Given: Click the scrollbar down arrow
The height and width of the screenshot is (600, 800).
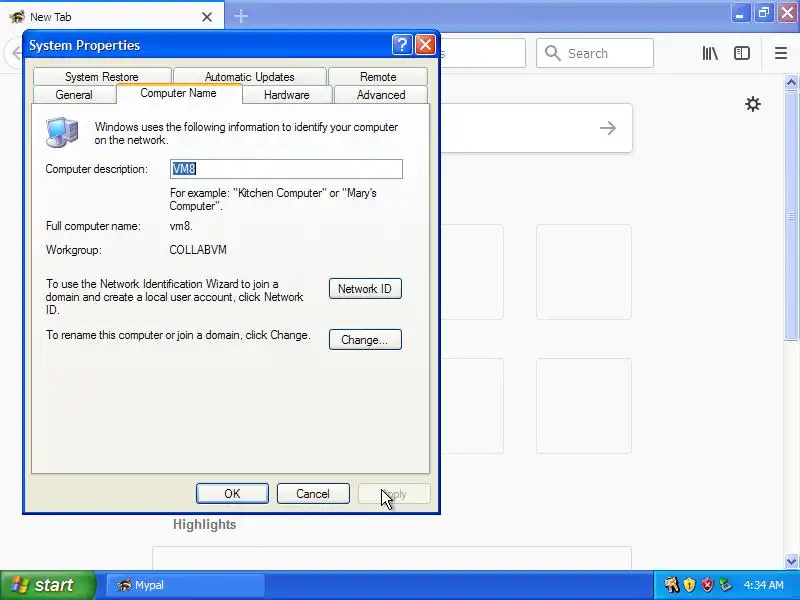Looking at the screenshot, I should click(x=791, y=561).
